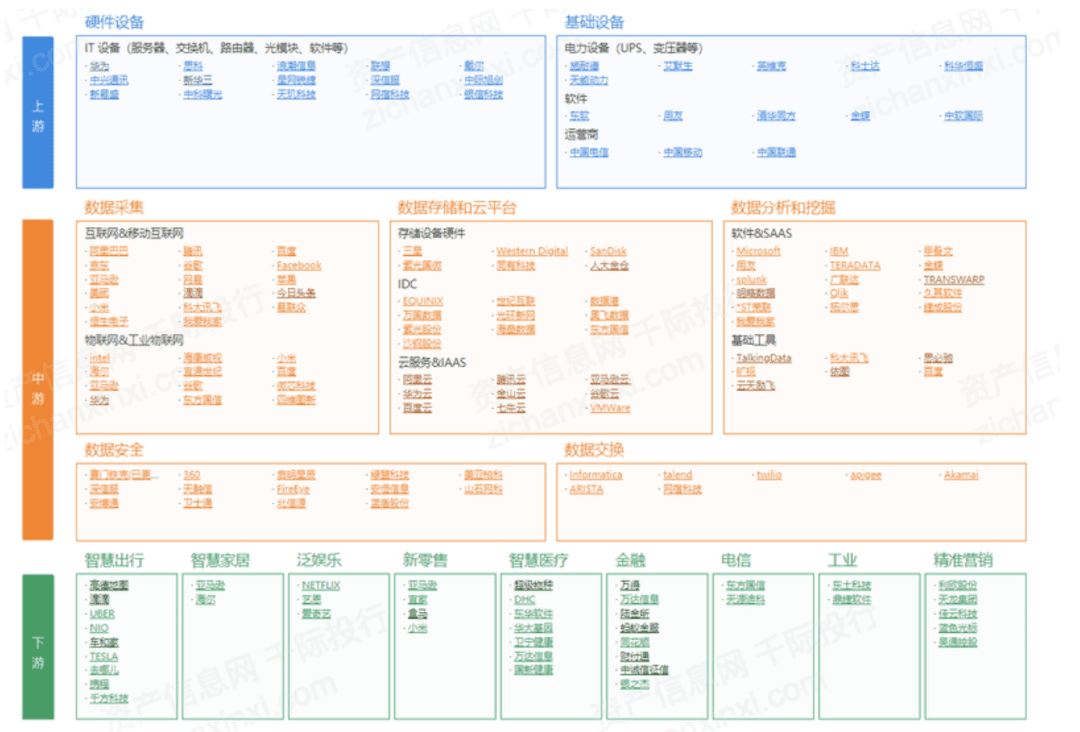Open the intel link
The height and width of the screenshot is (732, 1080).
click(99, 358)
